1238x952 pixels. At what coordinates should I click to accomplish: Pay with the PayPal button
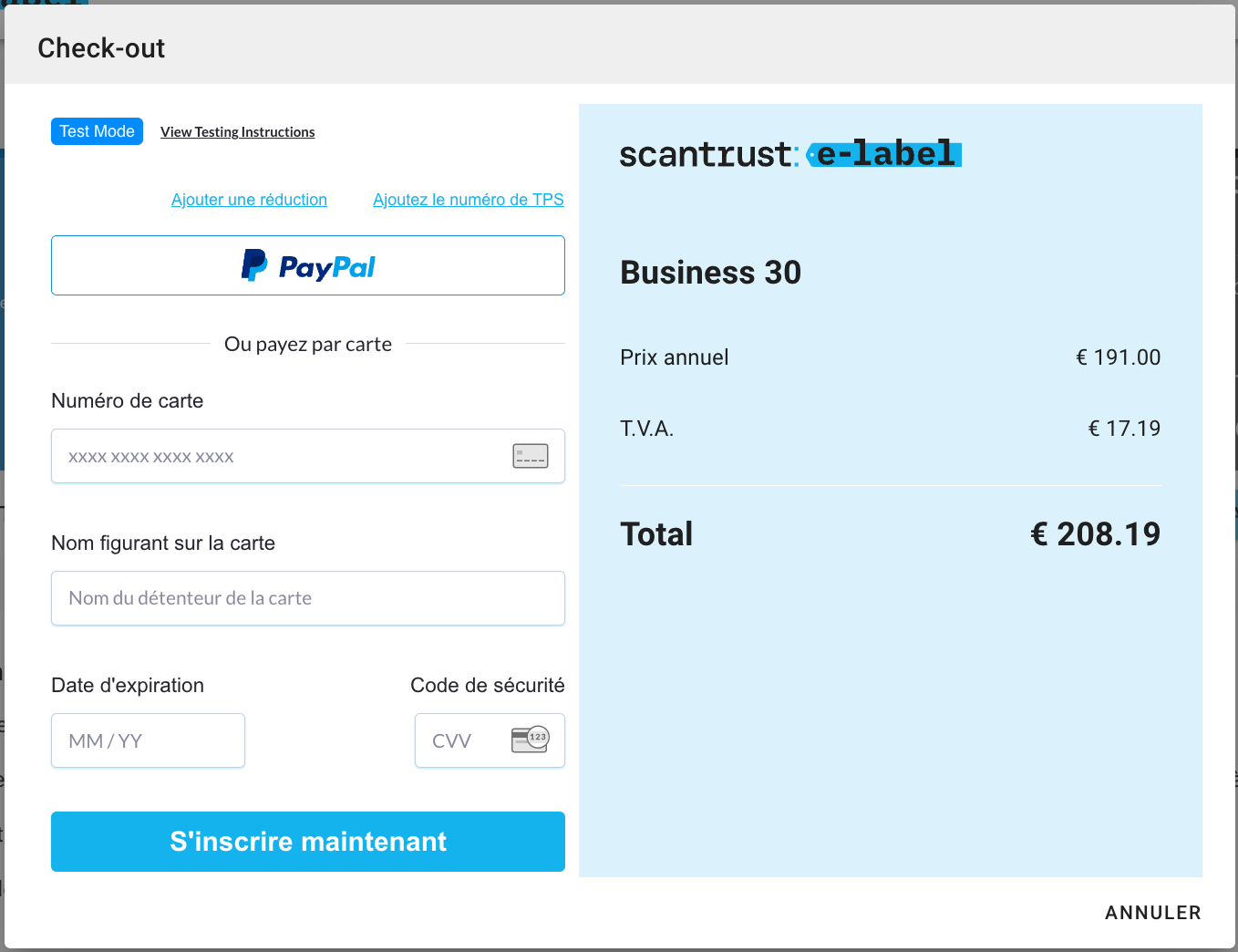click(x=308, y=265)
